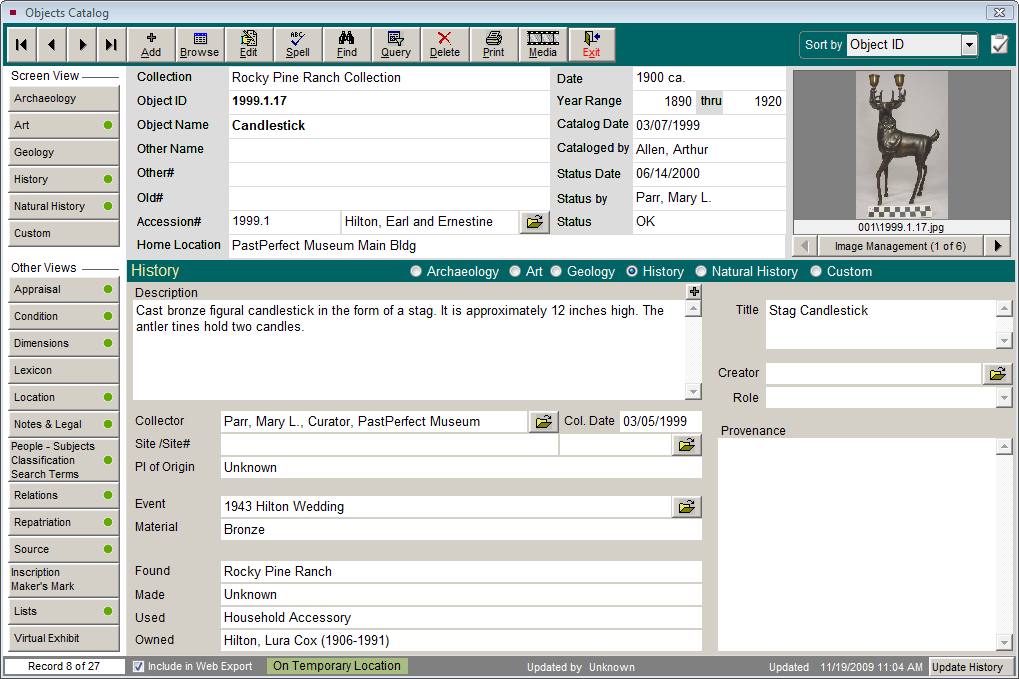
Task: Open Media management
Action: (x=542, y=44)
